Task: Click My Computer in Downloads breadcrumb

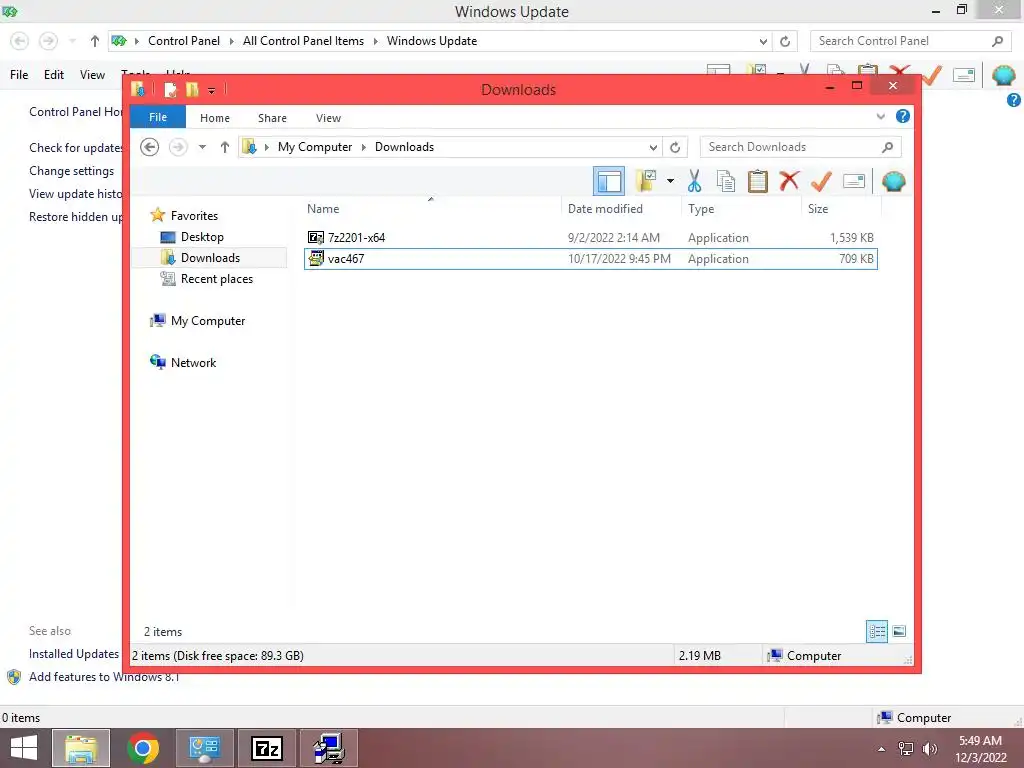Action: pos(315,147)
